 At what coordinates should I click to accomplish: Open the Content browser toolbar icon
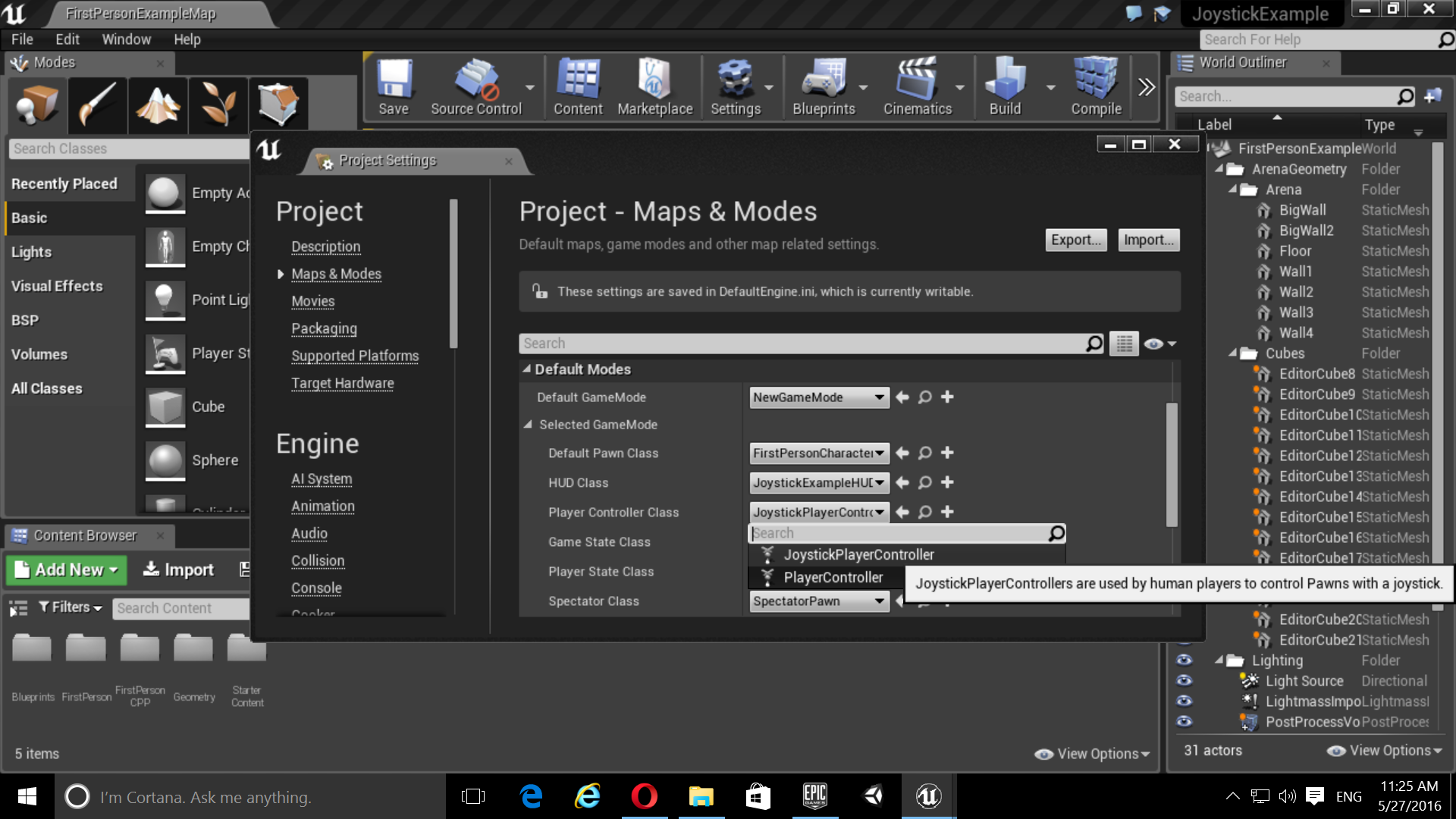pos(578,87)
